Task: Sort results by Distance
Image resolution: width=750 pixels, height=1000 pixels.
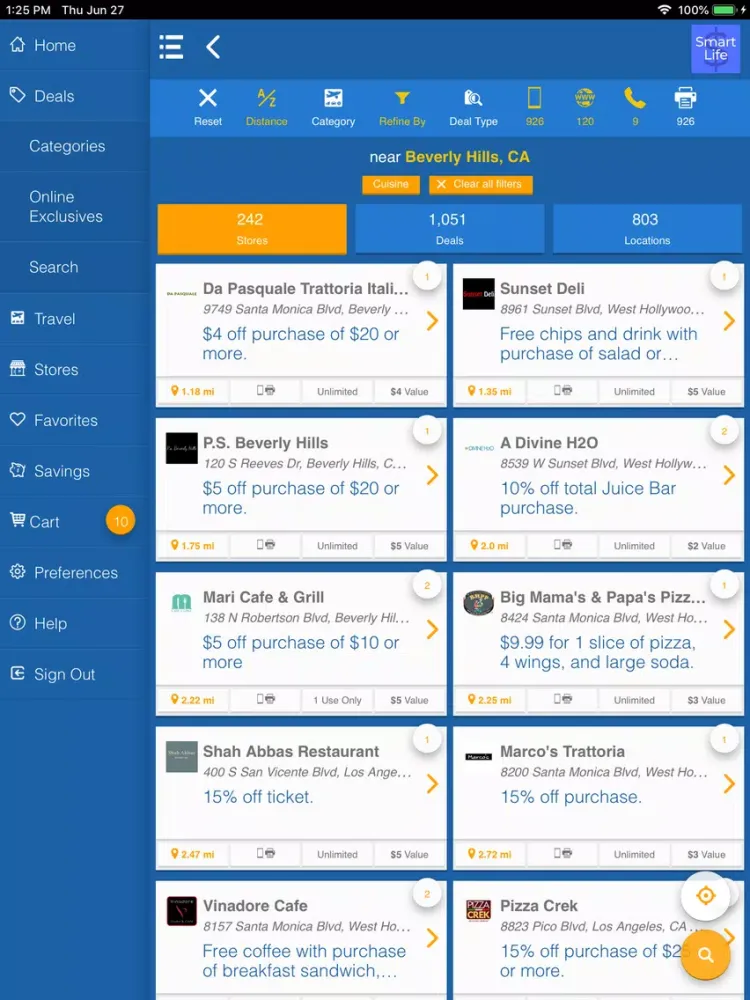Action: tap(267, 108)
